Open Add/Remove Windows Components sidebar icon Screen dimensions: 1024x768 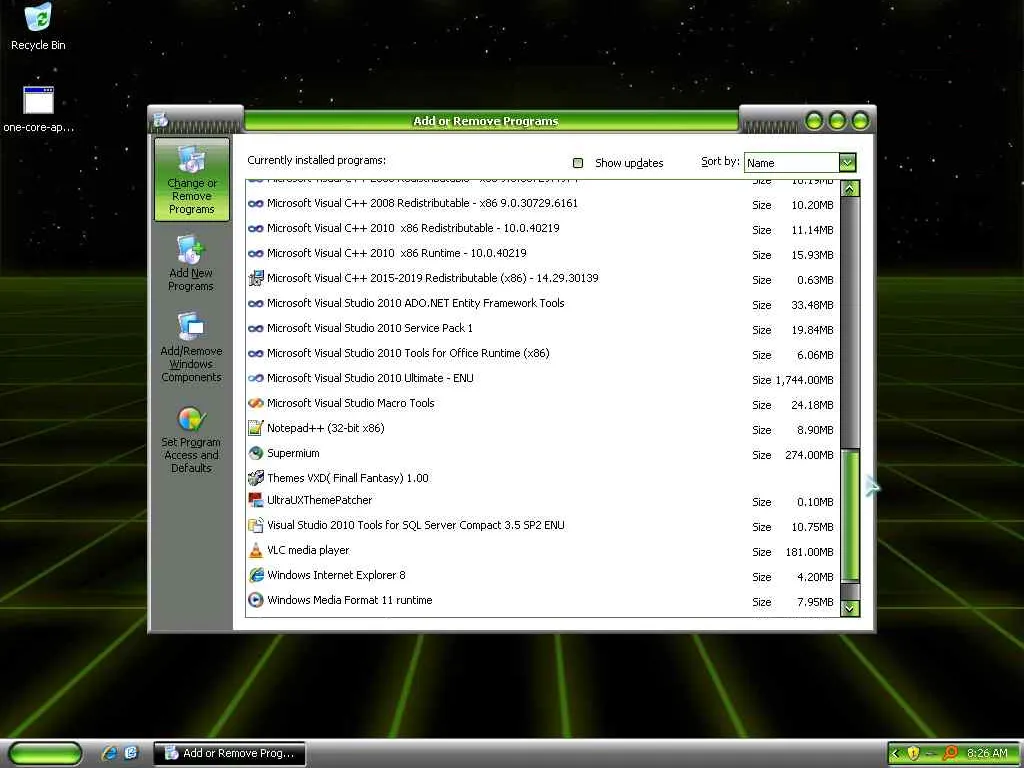coord(191,347)
